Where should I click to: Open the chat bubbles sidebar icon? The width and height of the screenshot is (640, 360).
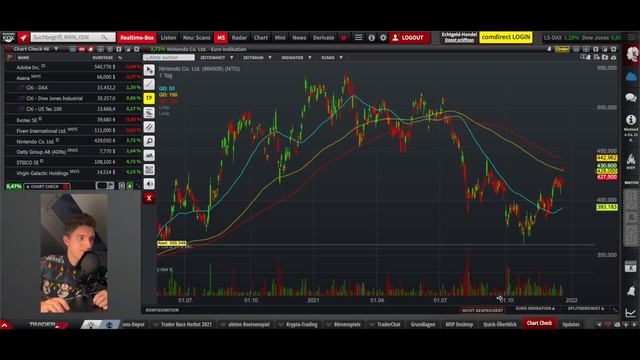click(x=631, y=98)
